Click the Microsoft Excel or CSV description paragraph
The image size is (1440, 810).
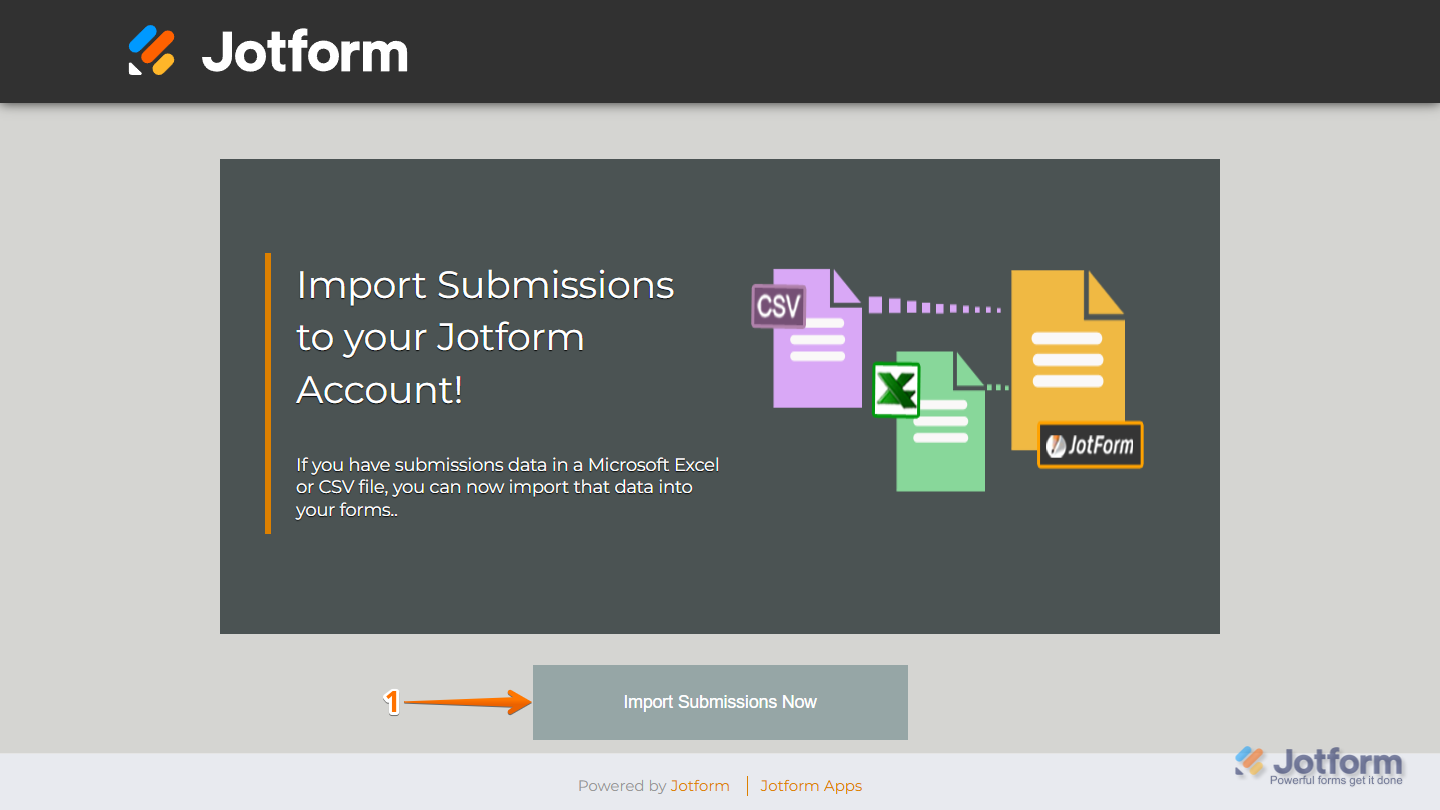click(x=507, y=487)
